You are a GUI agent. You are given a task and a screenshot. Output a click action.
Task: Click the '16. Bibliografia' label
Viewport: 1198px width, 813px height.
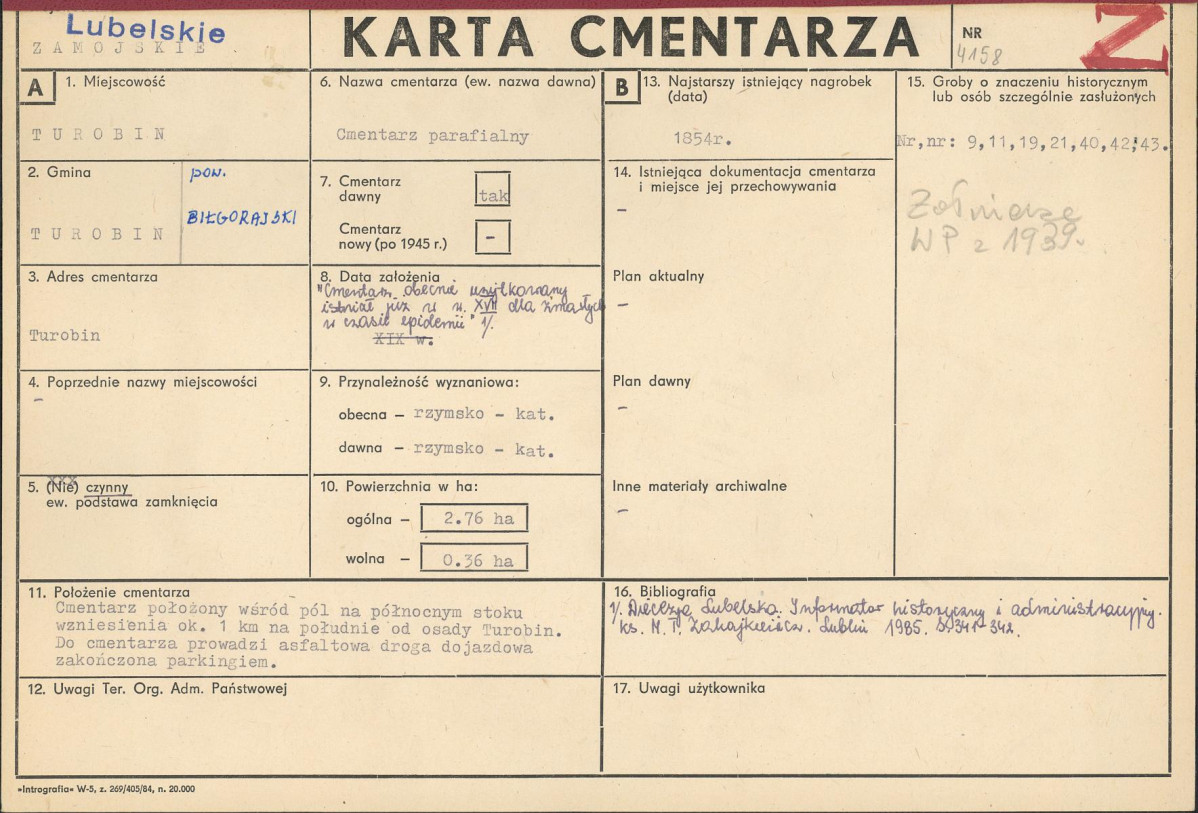(x=665, y=591)
